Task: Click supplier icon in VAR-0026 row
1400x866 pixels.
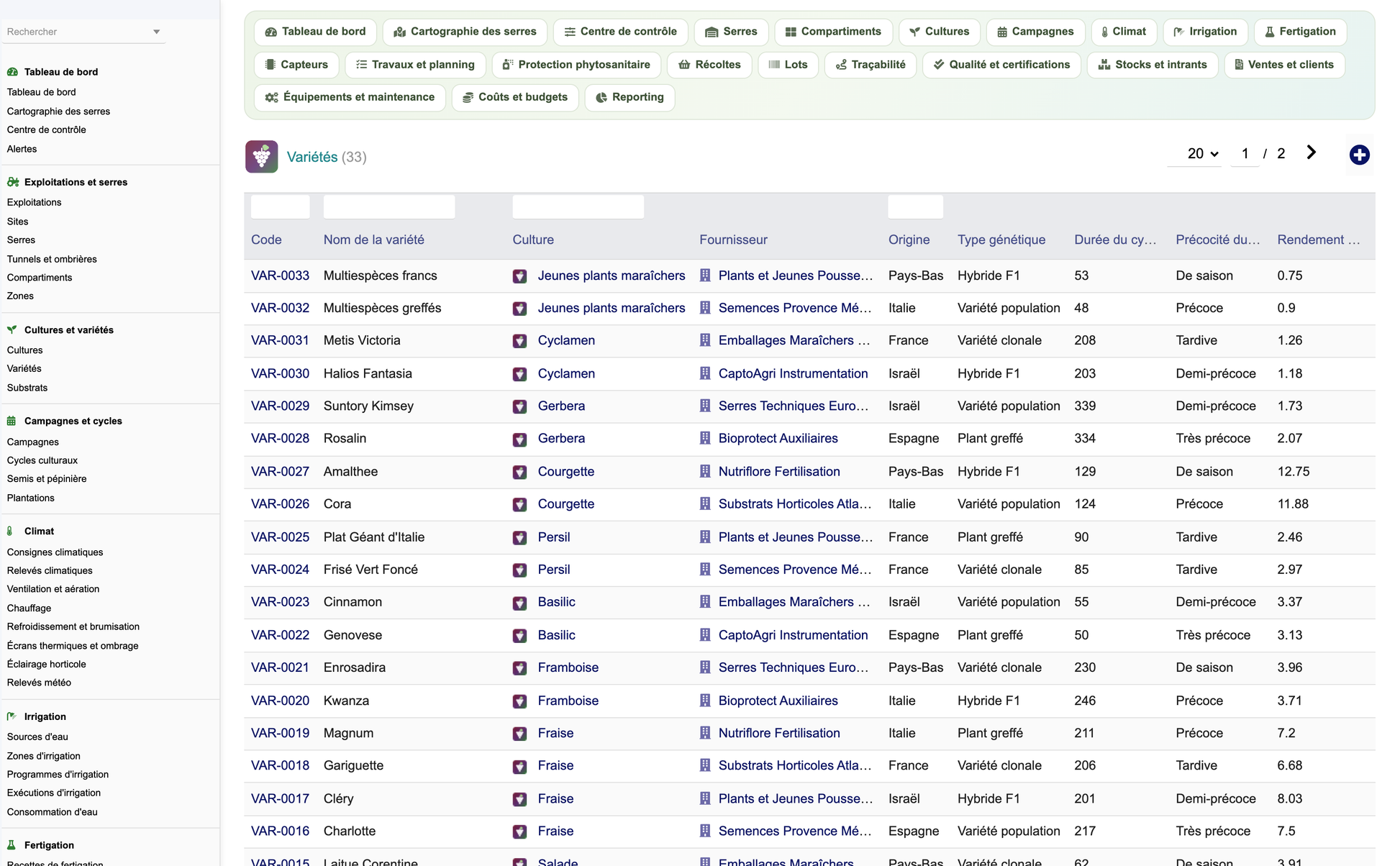Action: tap(705, 503)
